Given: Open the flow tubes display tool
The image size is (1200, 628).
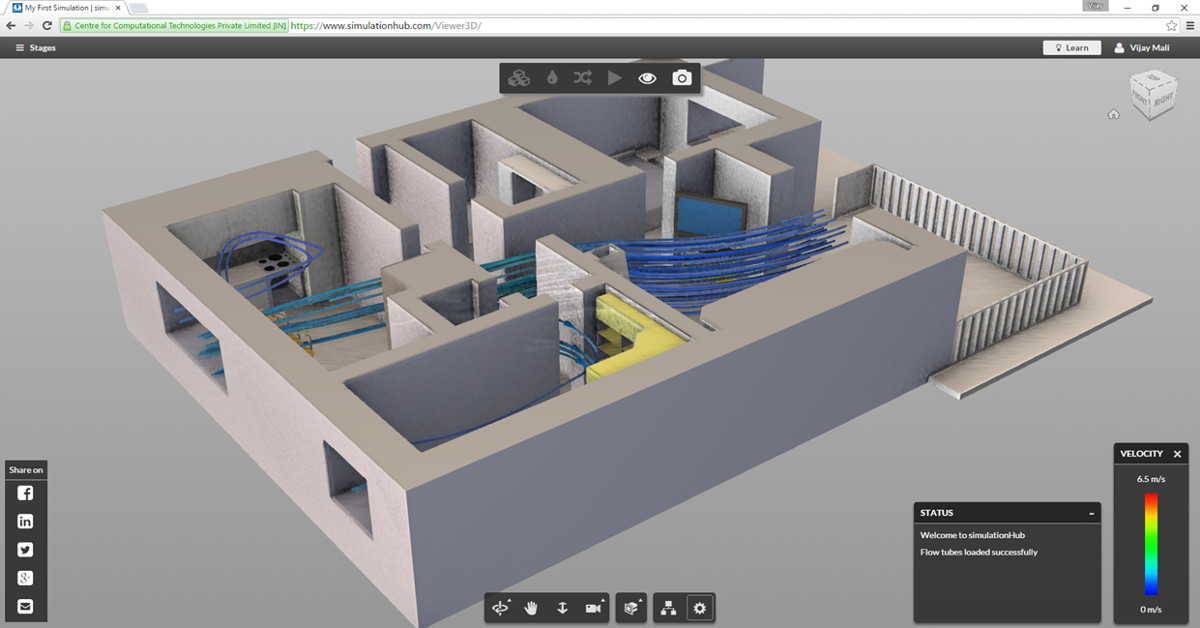Looking at the screenshot, I should point(518,77).
